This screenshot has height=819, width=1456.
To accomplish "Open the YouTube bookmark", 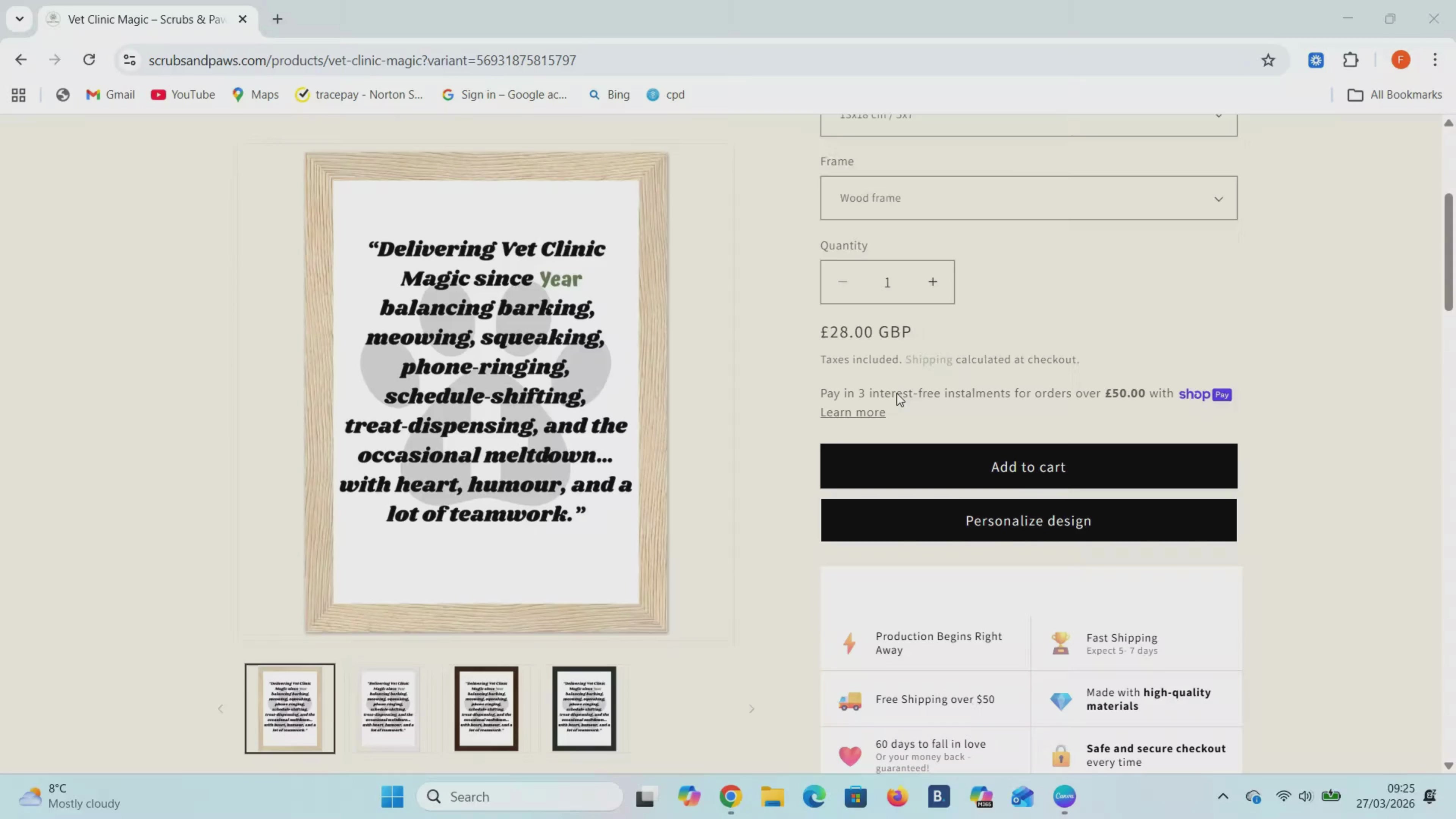I will tap(182, 95).
